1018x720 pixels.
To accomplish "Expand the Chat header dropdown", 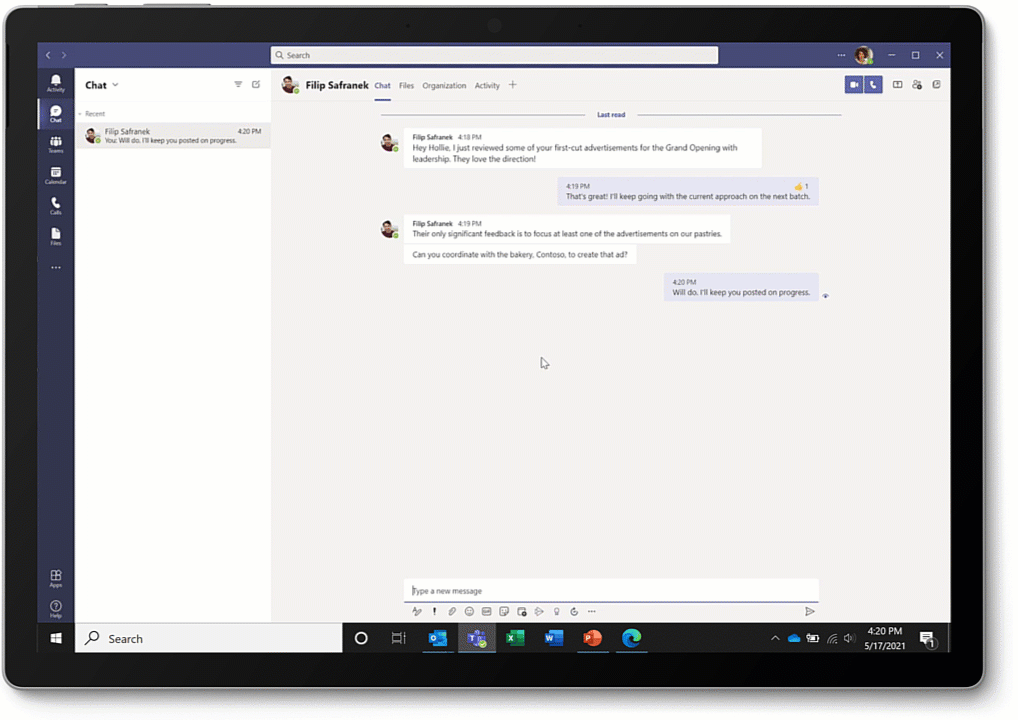I will point(116,86).
